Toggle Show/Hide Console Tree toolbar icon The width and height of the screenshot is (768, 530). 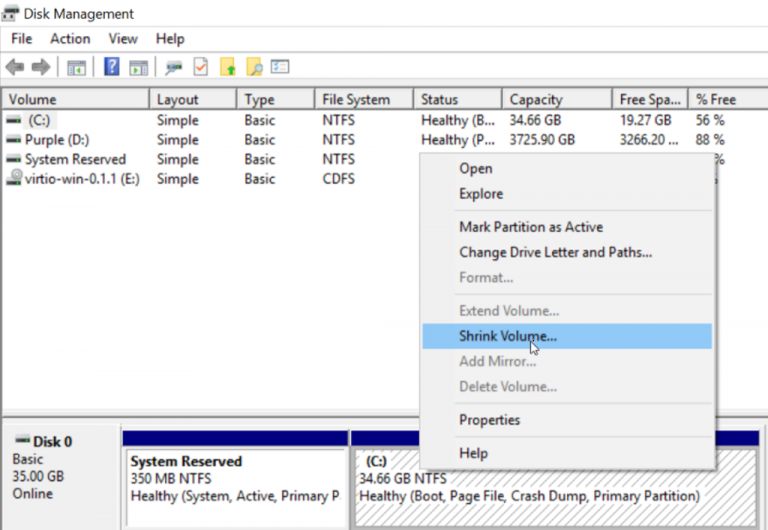tap(76, 68)
